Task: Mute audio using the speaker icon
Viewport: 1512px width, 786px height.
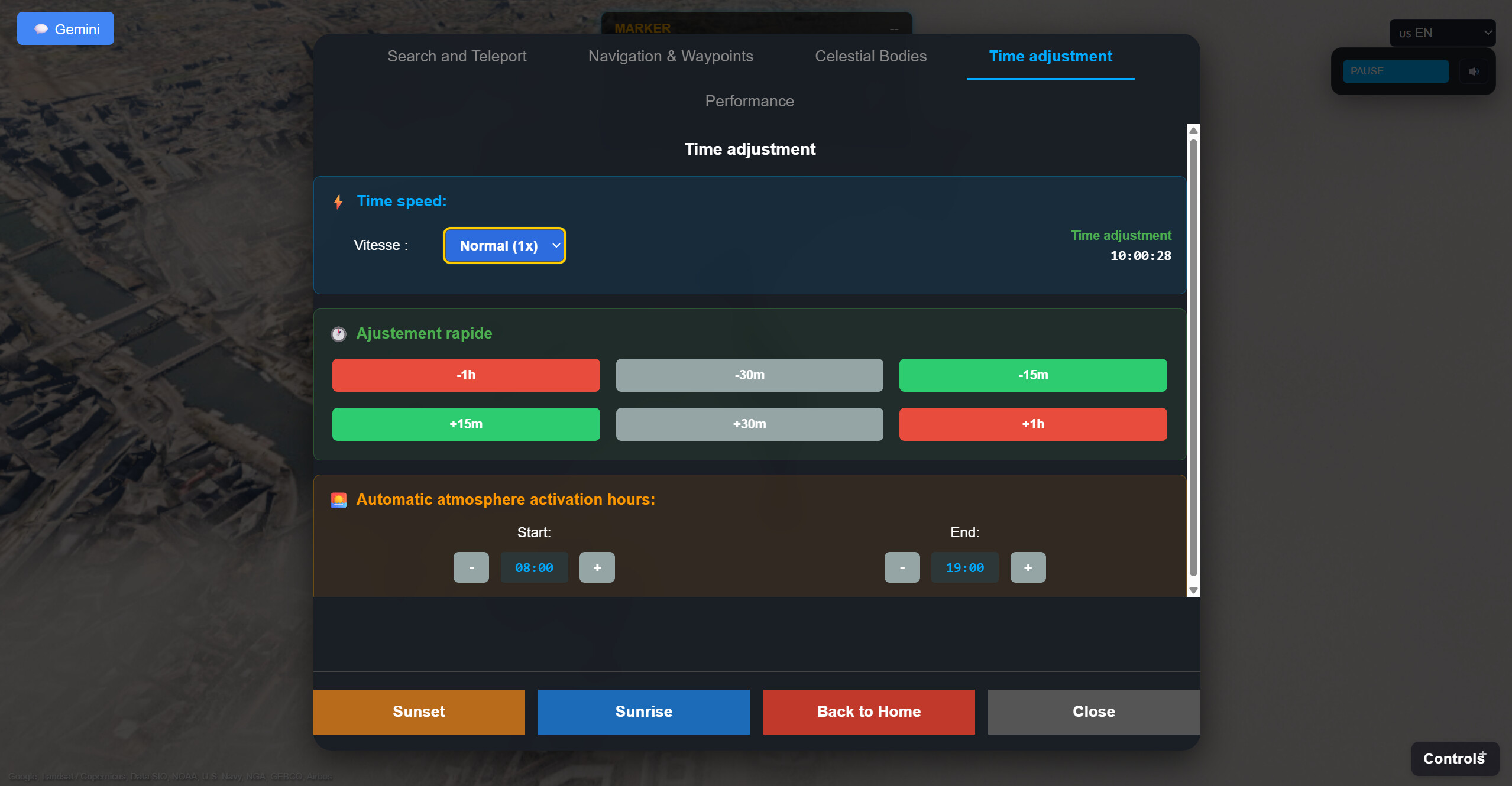Action: pos(1474,71)
